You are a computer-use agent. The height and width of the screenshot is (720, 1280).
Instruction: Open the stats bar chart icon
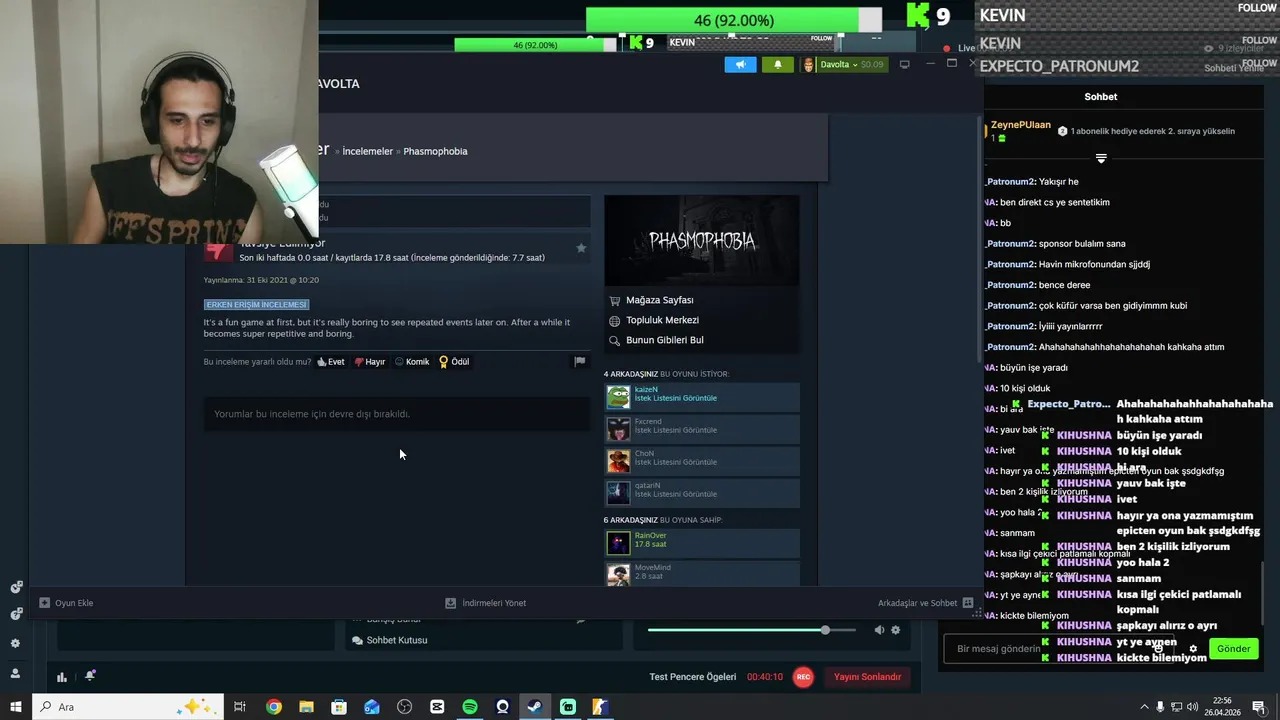coord(62,677)
